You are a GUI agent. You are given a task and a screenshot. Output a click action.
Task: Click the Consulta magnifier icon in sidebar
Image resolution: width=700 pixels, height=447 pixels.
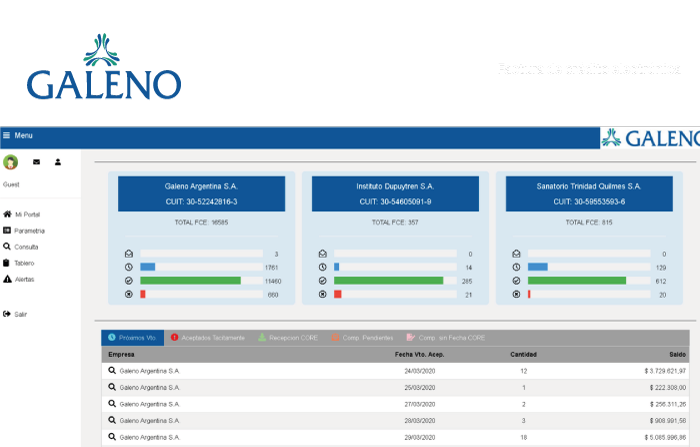(x=7, y=246)
